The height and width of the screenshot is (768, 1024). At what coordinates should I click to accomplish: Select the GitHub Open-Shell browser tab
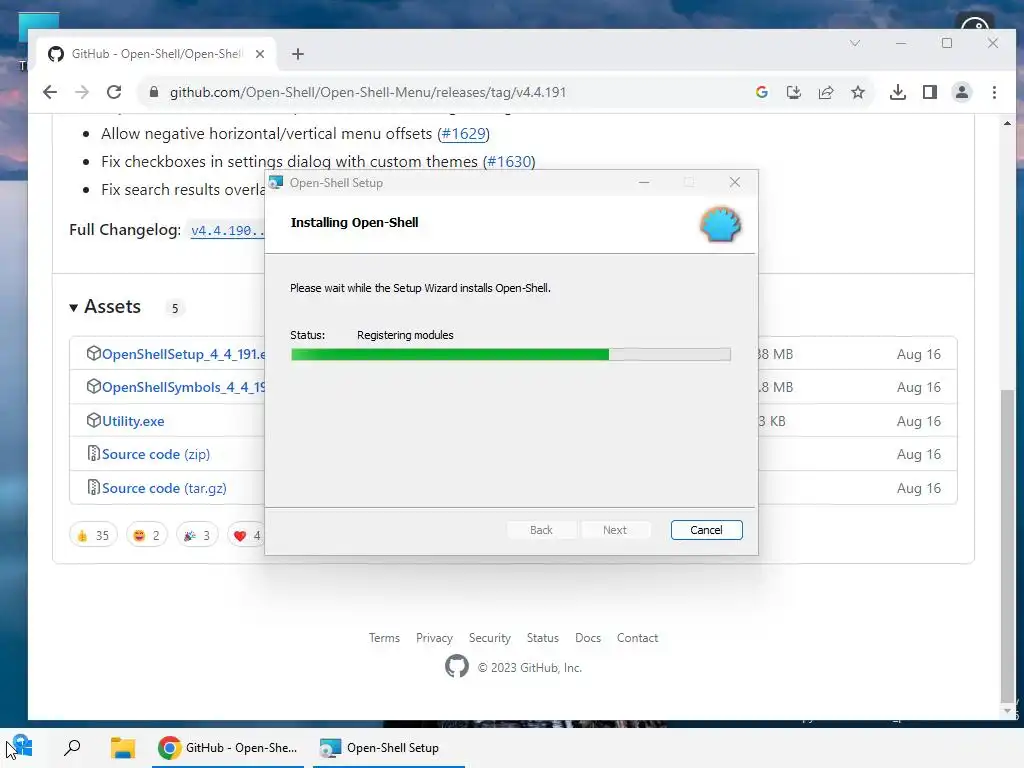157,54
